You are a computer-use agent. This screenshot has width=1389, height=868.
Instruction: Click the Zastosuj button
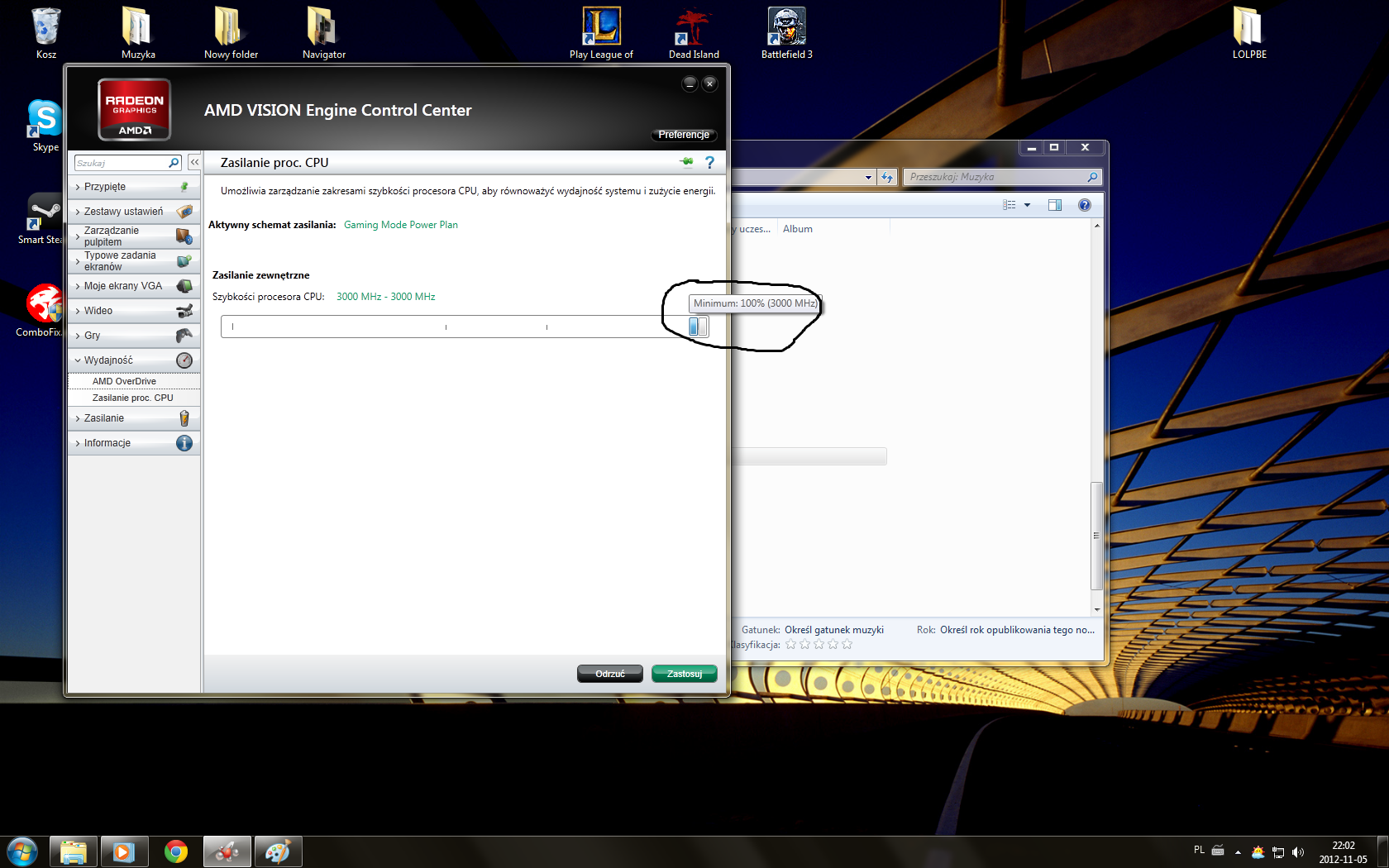pyautogui.click(x=685, y=674)
